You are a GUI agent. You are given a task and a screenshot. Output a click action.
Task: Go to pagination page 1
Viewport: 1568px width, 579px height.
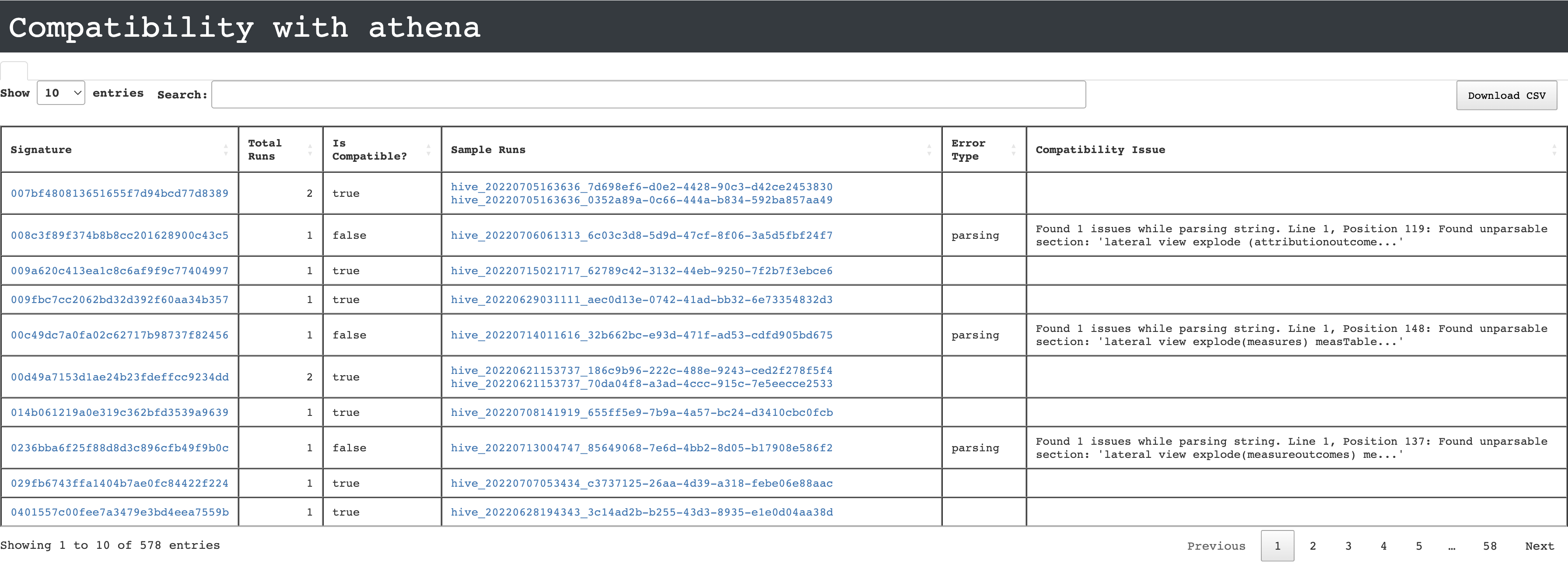pos(1277,546)
